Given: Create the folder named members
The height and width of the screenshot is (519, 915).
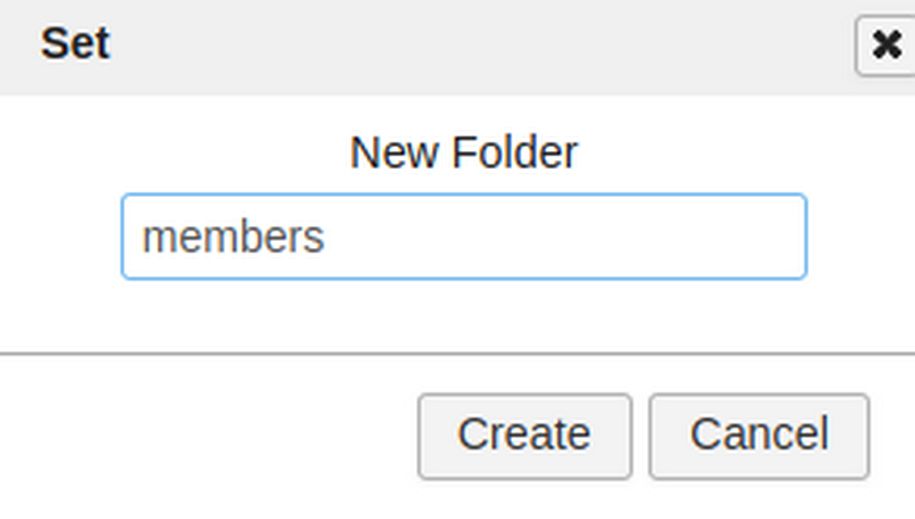Looking at the screenshot, I should click(524, 435).
